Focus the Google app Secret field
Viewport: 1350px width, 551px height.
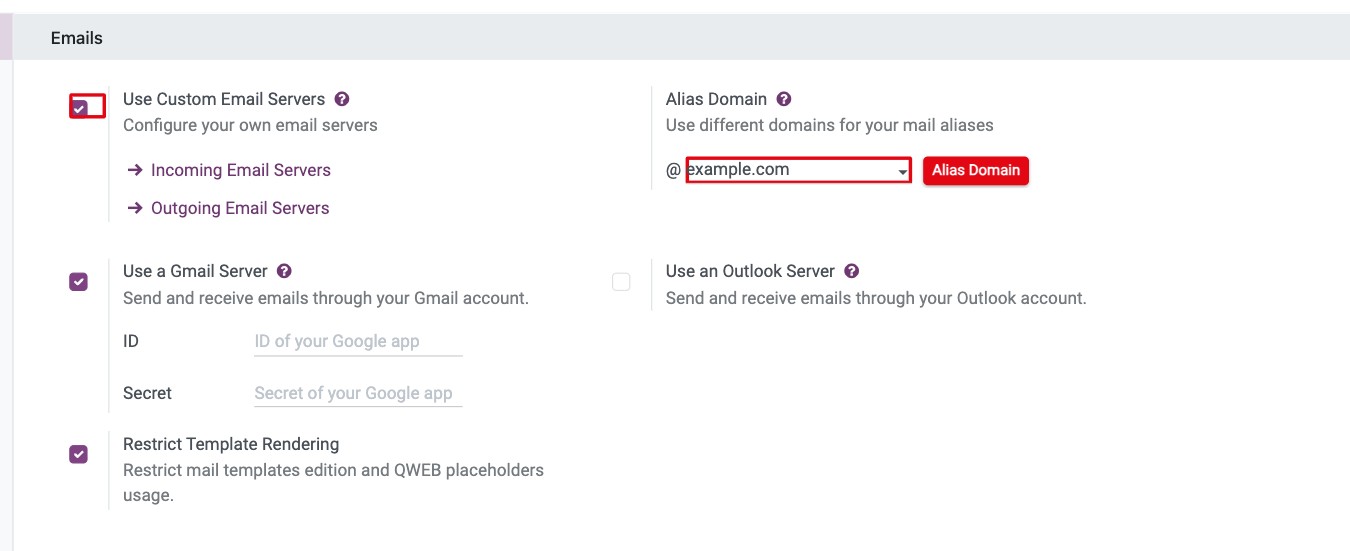[358, 394]
